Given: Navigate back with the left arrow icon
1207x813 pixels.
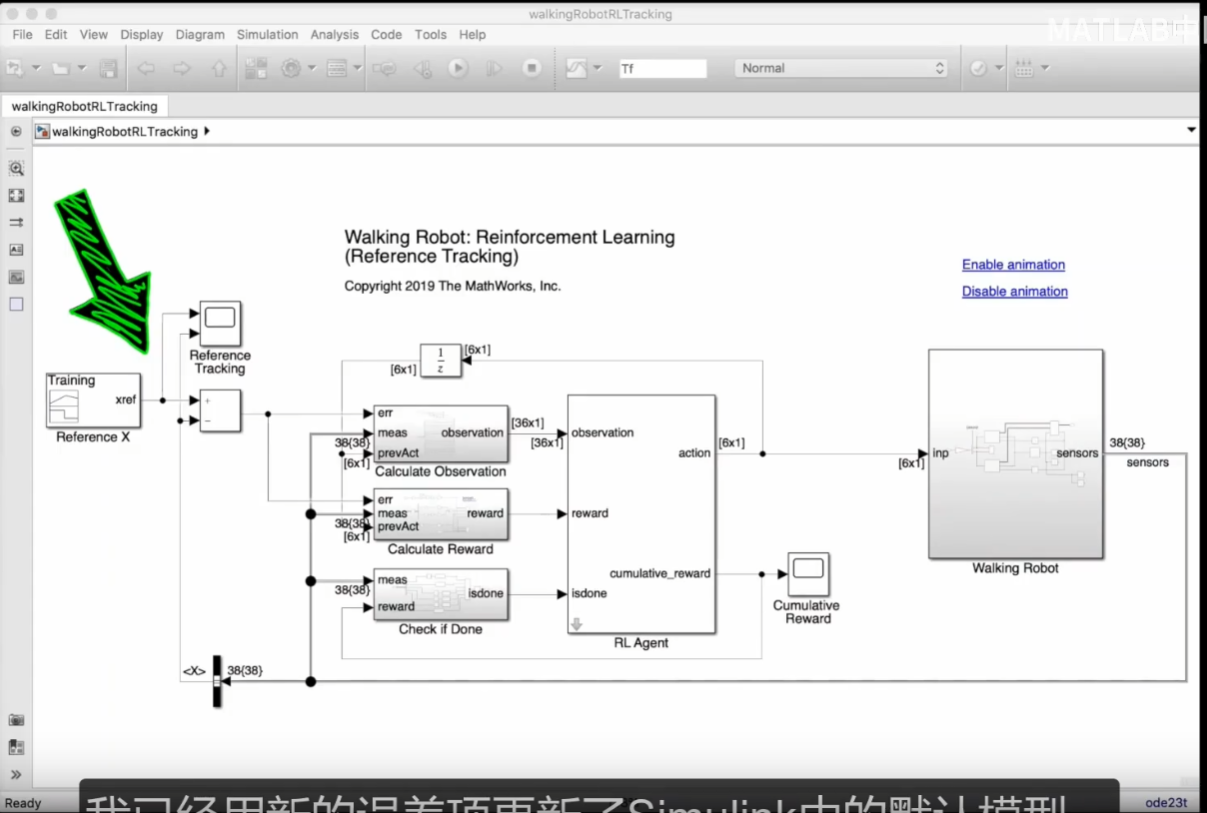Looking at the screenshot, I should (x=146, y=68).
